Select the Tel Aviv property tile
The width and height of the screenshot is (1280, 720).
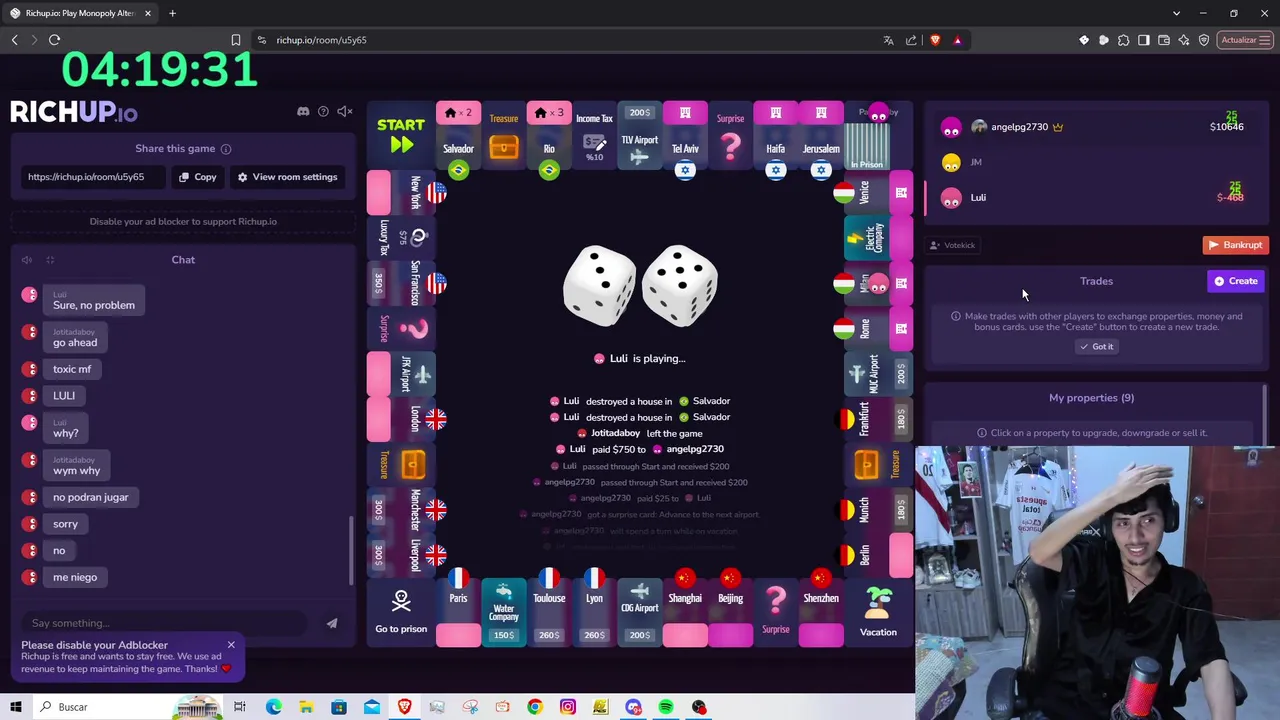685,137
